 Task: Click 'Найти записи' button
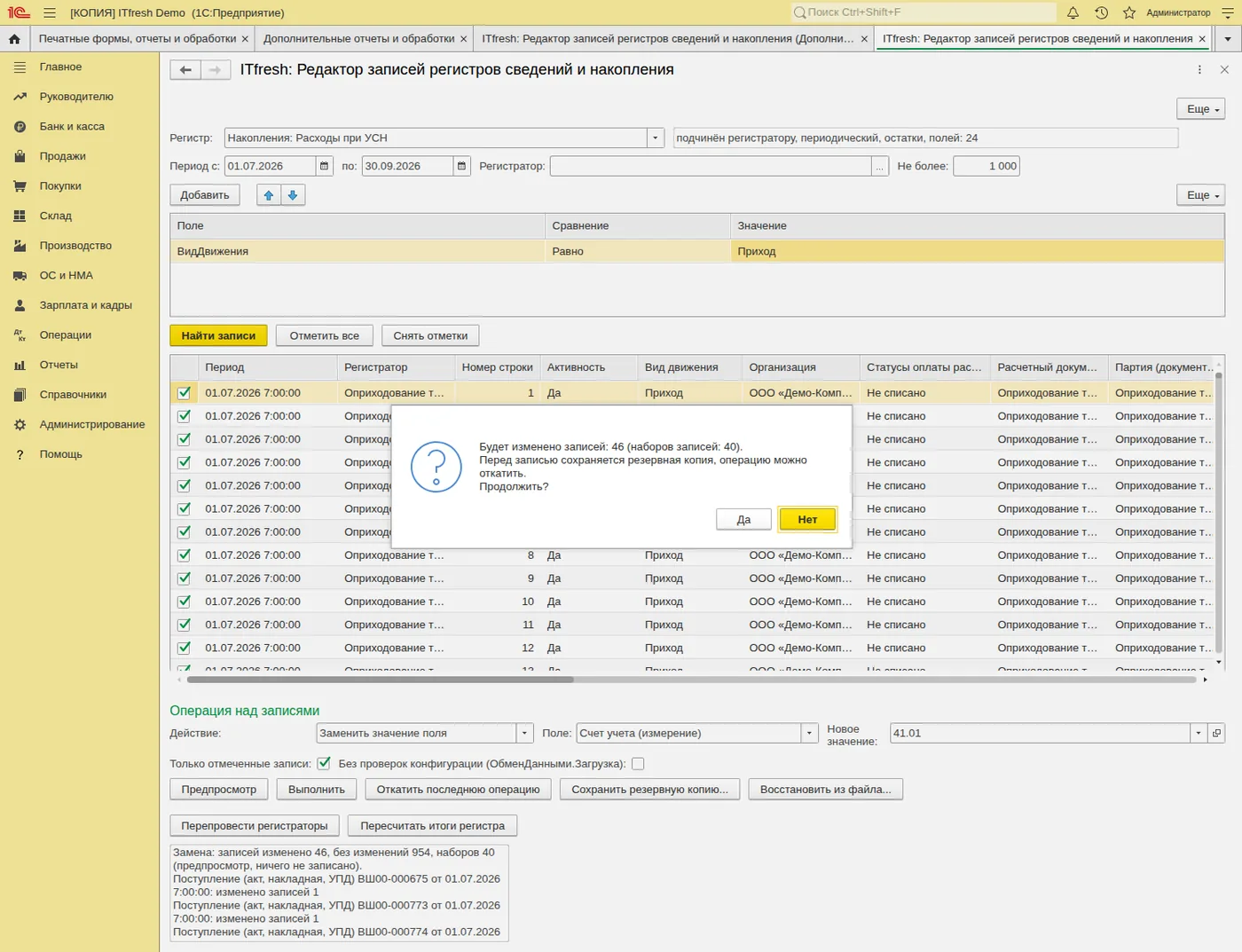tap(218, 335)
